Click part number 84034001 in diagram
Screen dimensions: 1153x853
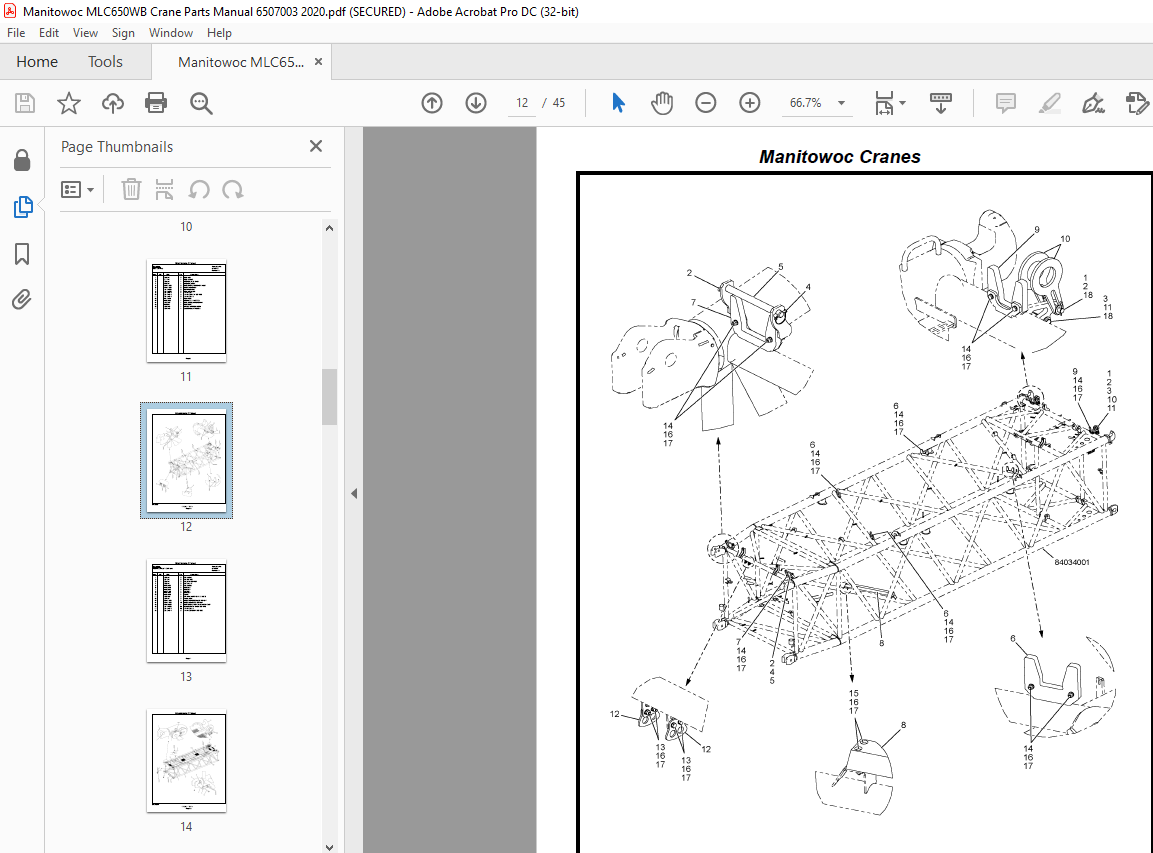[x=1071, y=563]
